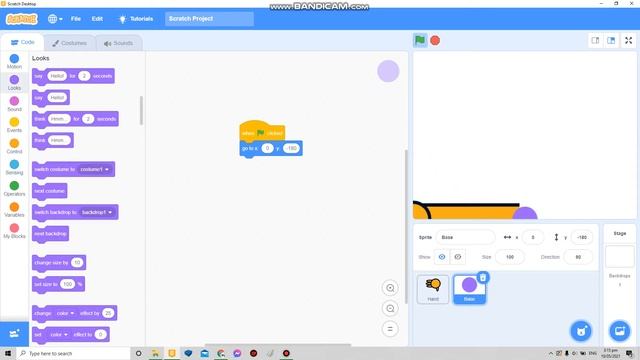640x360 pixels.
Task: Open the File menu
Action: point(76,19)
